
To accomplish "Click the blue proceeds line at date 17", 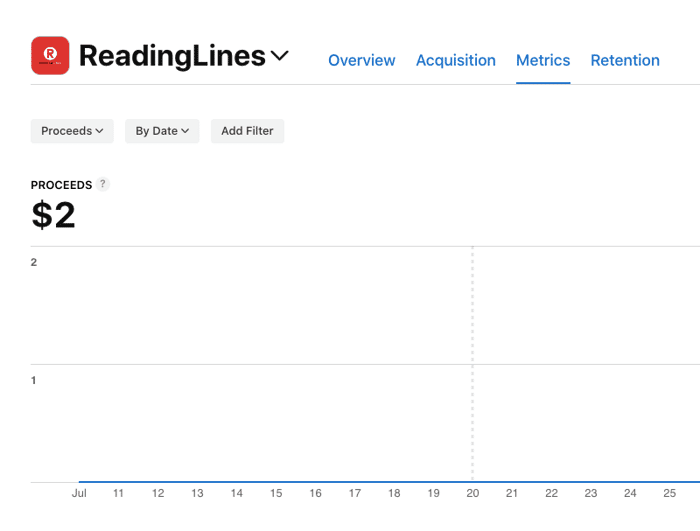I will coord(355,481).
